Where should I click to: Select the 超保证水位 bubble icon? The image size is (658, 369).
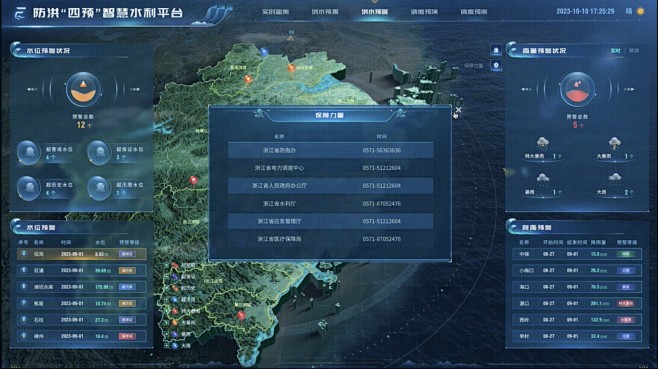[x=99, y=152]
